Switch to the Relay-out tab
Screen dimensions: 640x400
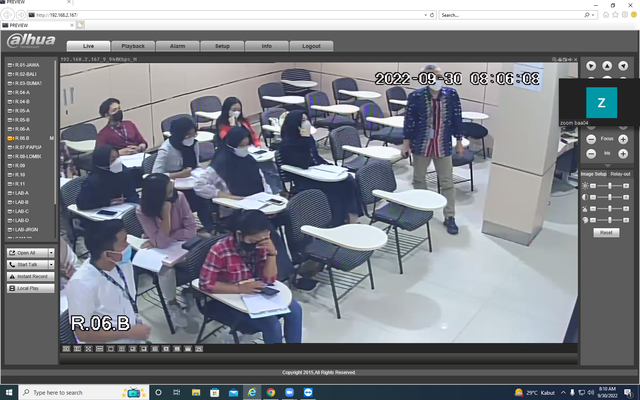click(x=620, y=174)
